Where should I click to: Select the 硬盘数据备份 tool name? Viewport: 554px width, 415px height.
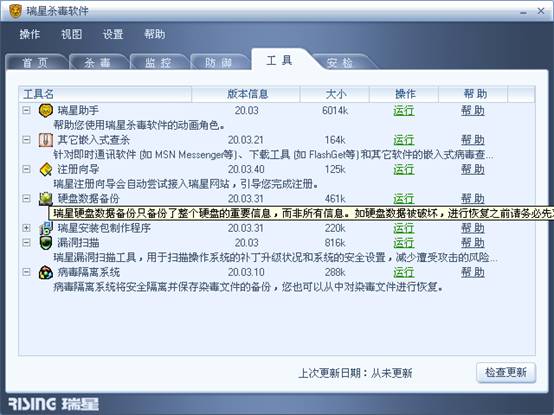pos(88,198)
